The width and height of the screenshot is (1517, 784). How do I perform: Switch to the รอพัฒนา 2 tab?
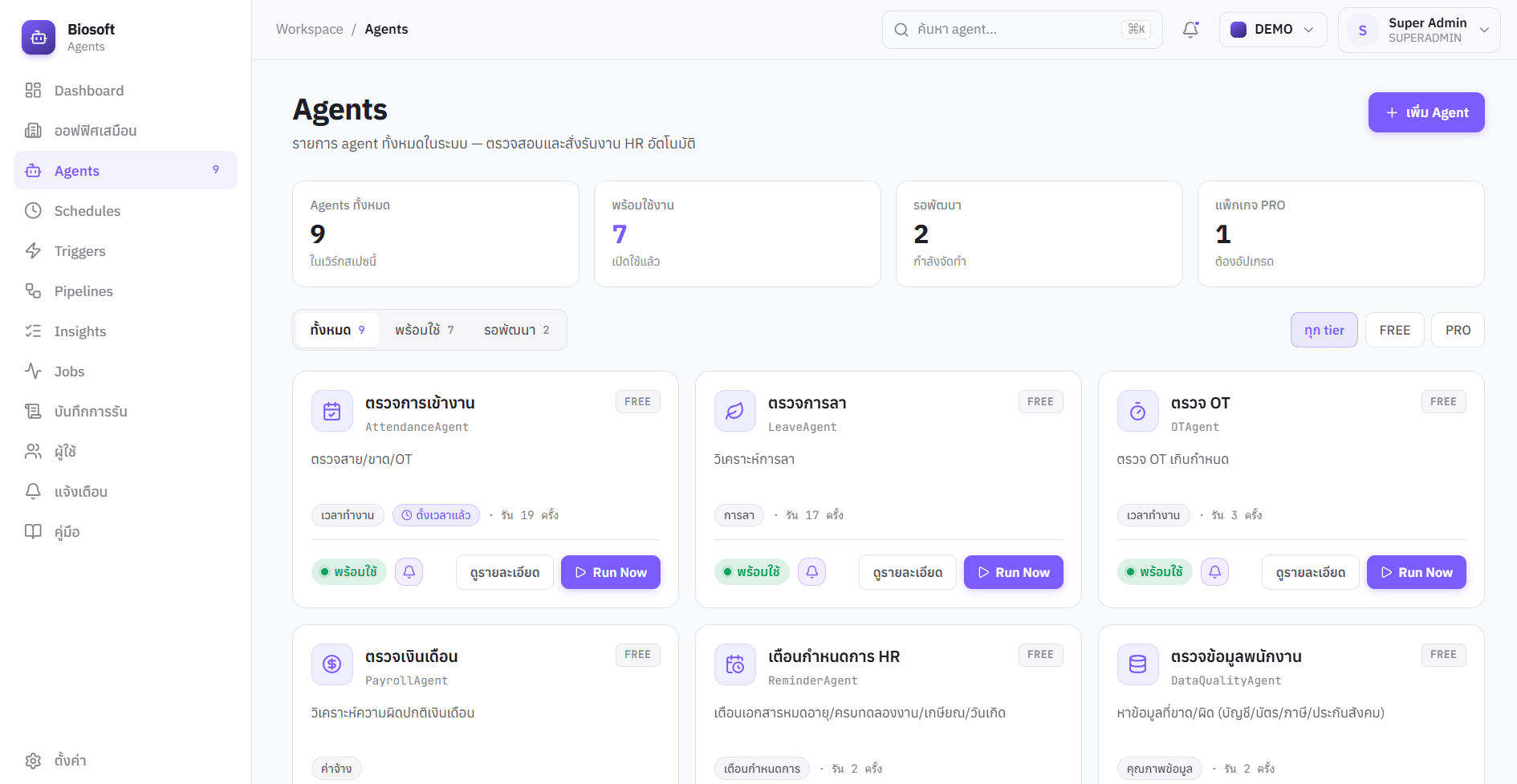pyautogui.click(x=517, y=330)
